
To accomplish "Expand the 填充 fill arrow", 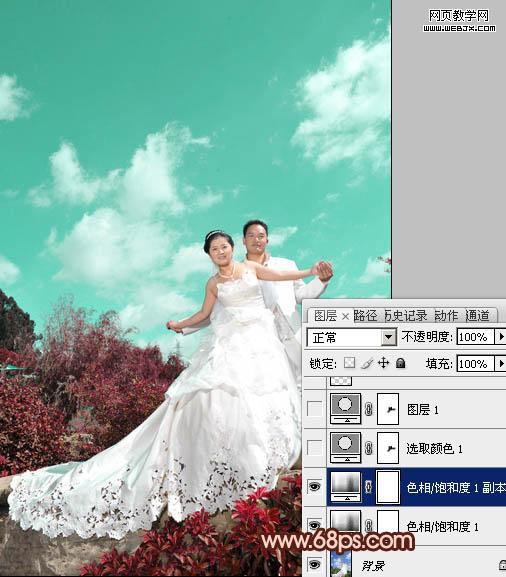I will 500,364.
